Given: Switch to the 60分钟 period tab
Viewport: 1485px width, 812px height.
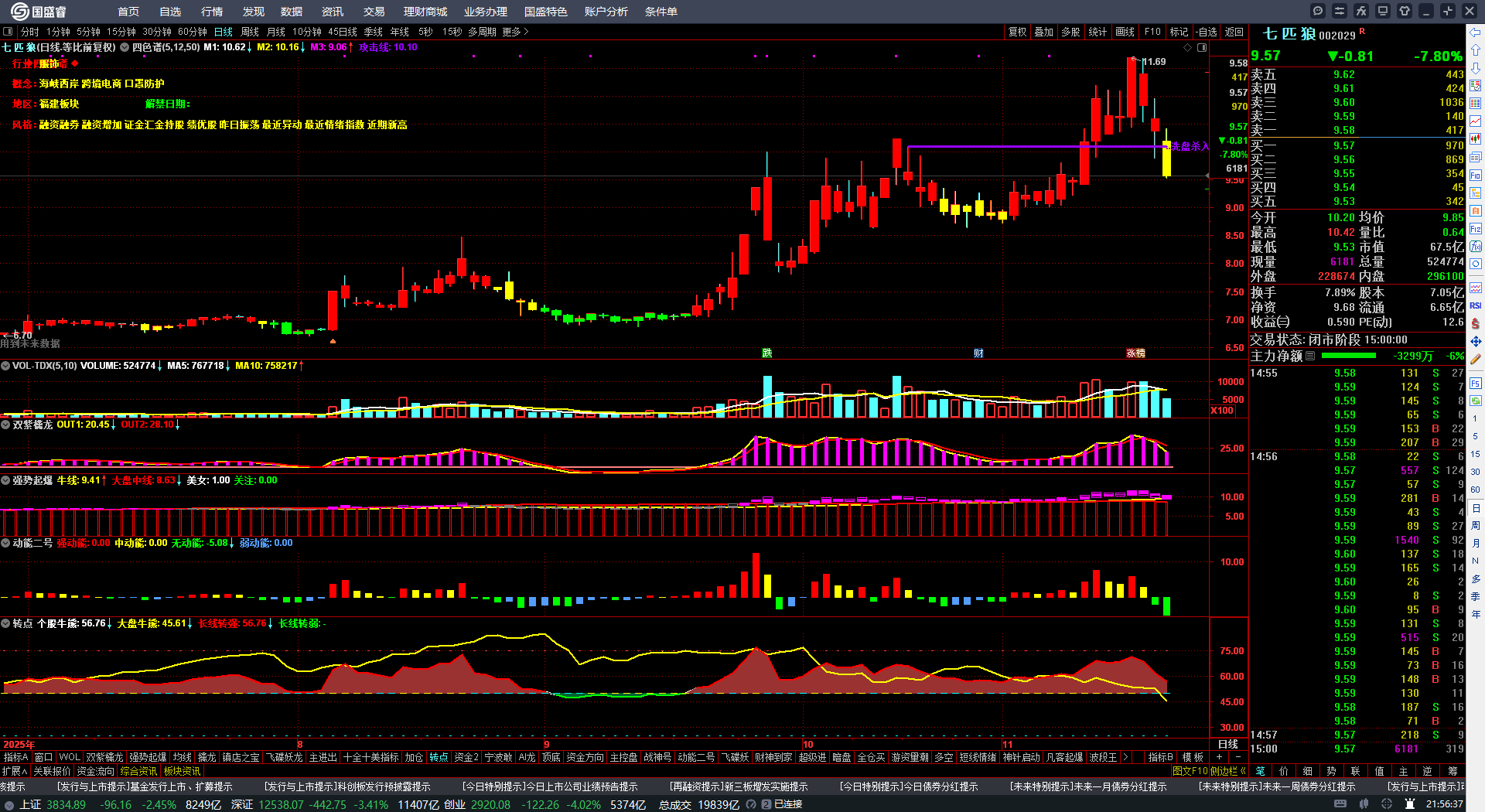Looking at the screenshot, I should point(193,32).
